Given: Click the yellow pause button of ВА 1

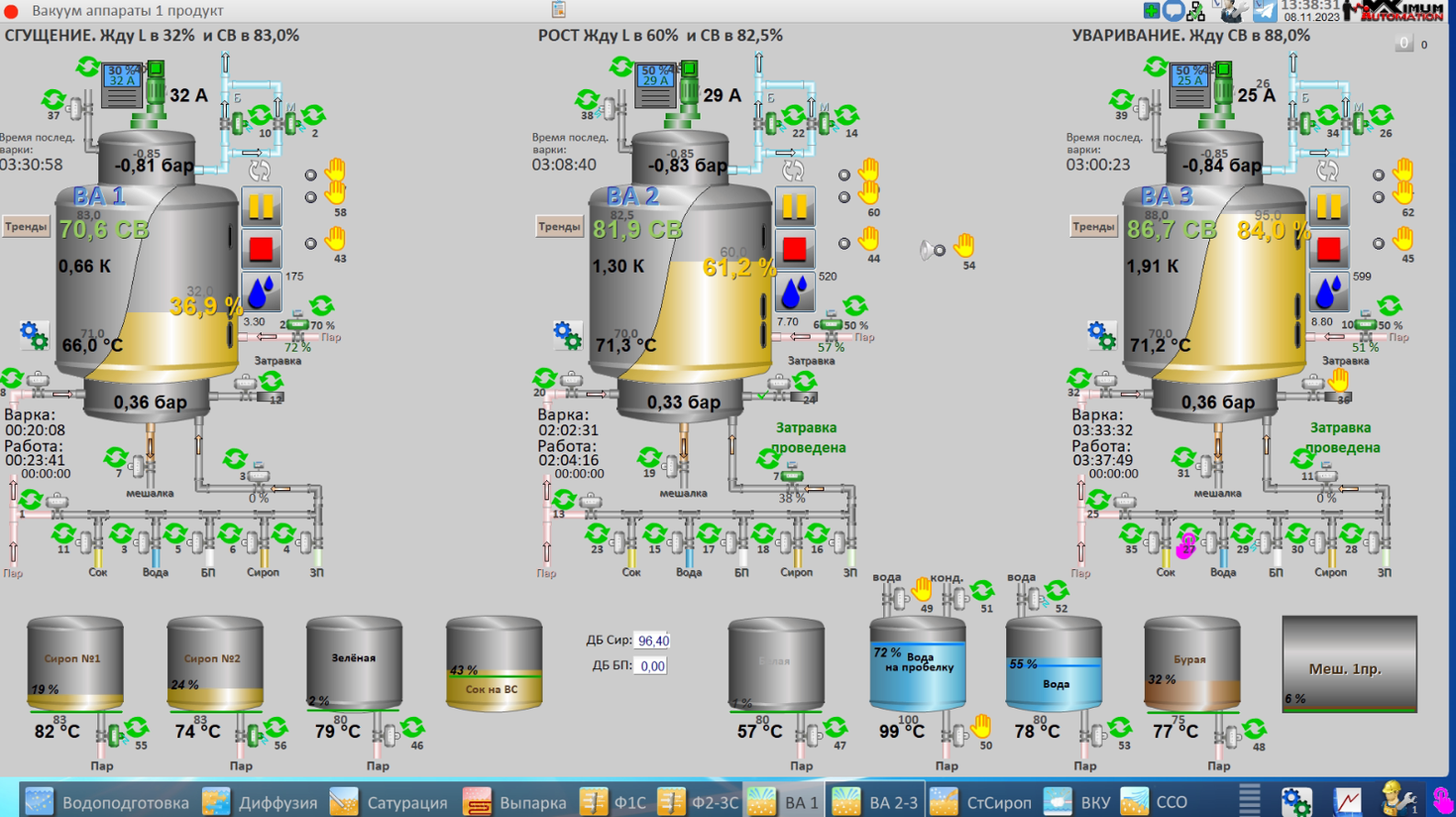Looking at the screenshot, I should click(261, 206).
